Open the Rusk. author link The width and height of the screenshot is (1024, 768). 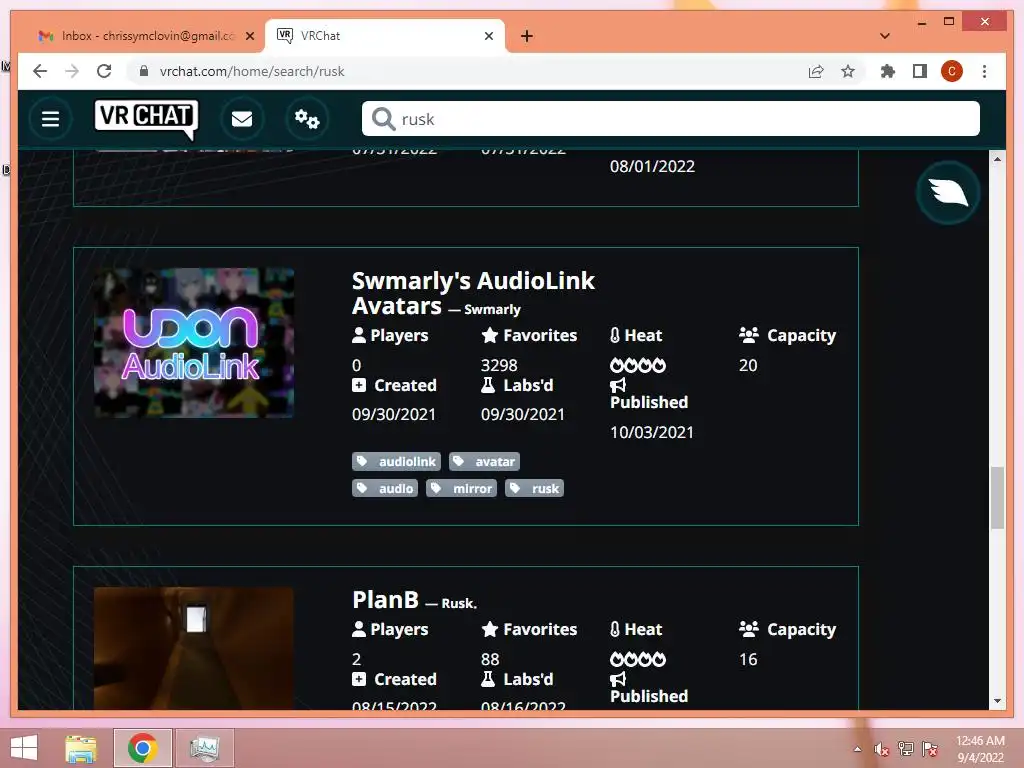coord(459,603)
